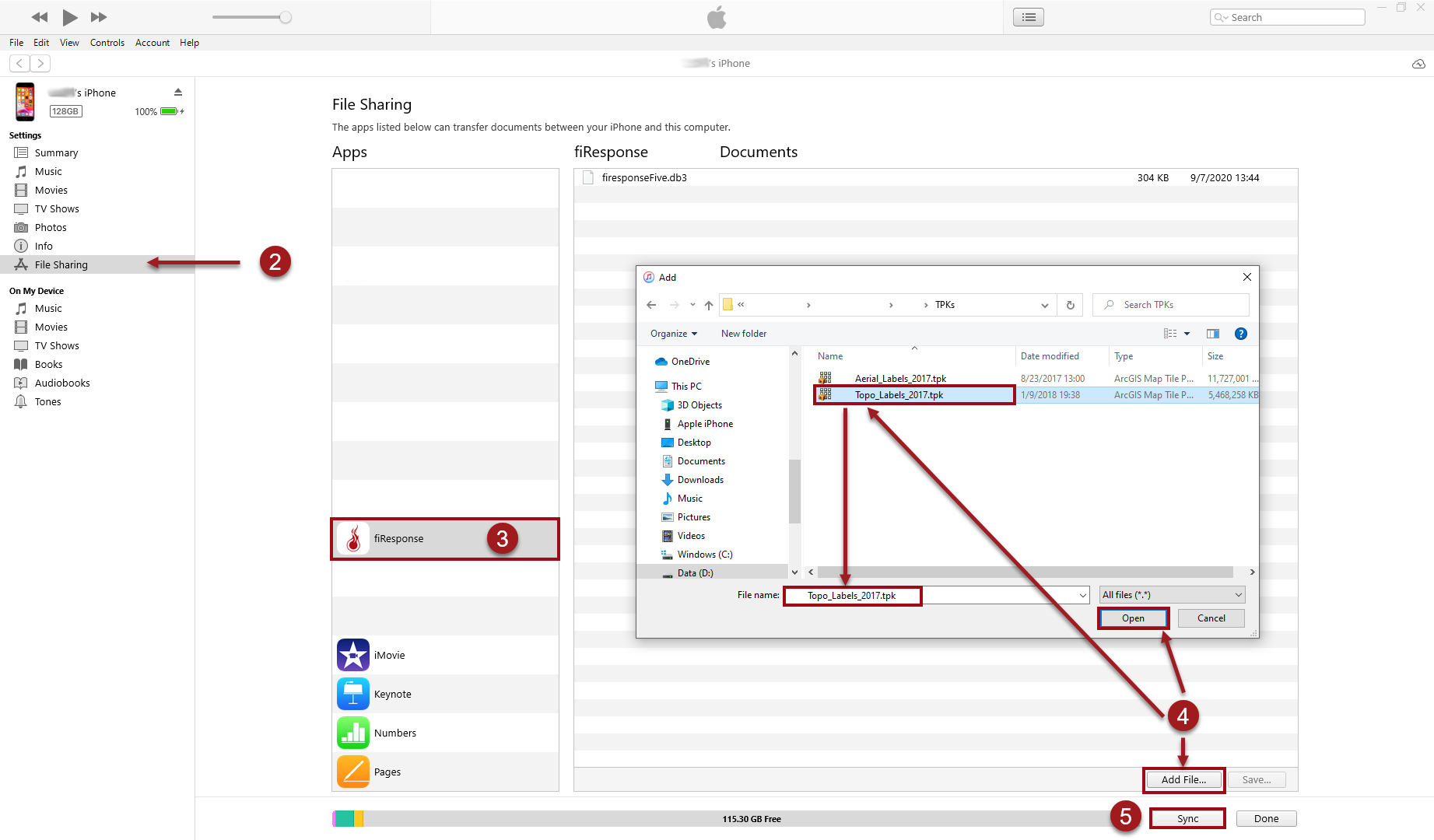
Task: Click the fast forward next track button
Action: click(99, 17)
